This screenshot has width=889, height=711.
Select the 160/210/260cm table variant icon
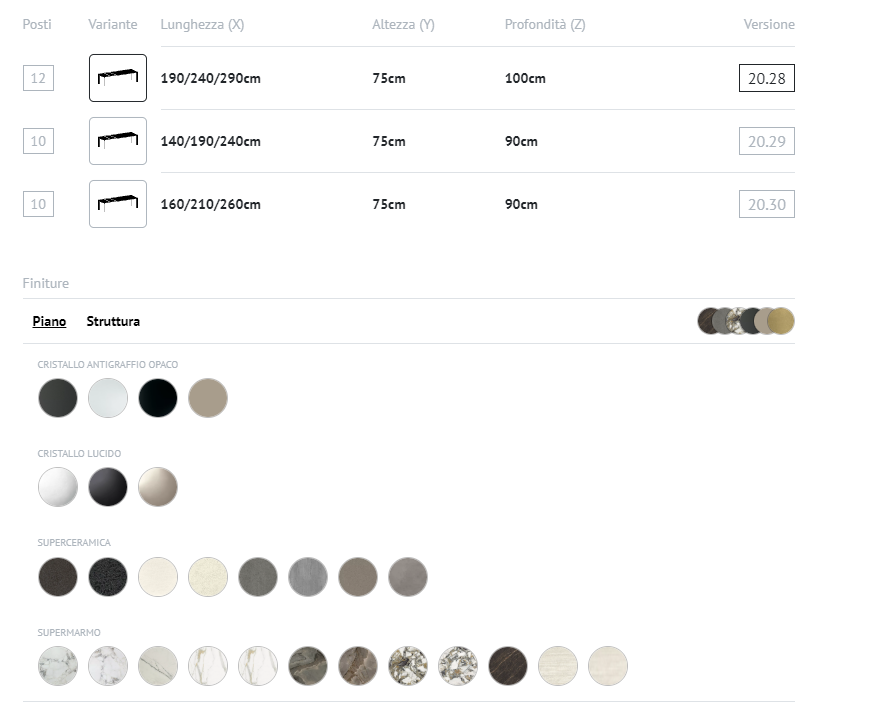click(x=118, y=204)
